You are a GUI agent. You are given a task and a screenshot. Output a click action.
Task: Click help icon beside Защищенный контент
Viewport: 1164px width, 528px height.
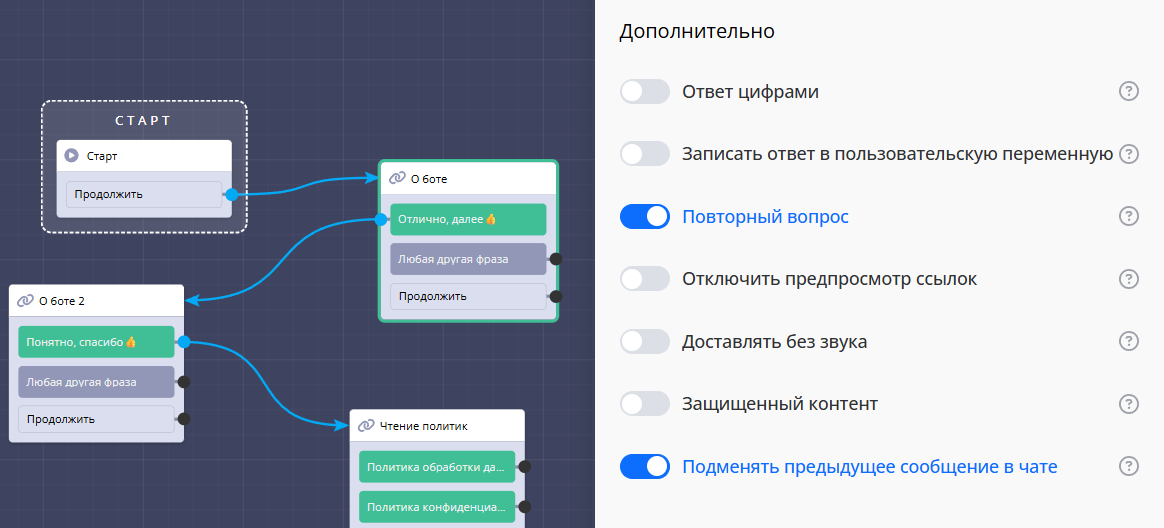tap(1128, 404)
